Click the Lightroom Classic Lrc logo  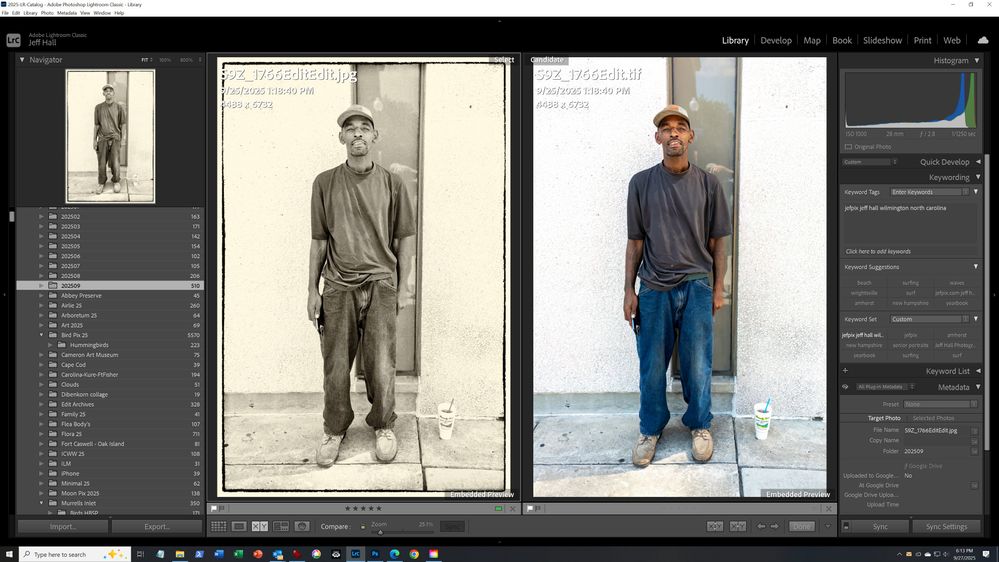pyautogui.click(x=13, y=40)
